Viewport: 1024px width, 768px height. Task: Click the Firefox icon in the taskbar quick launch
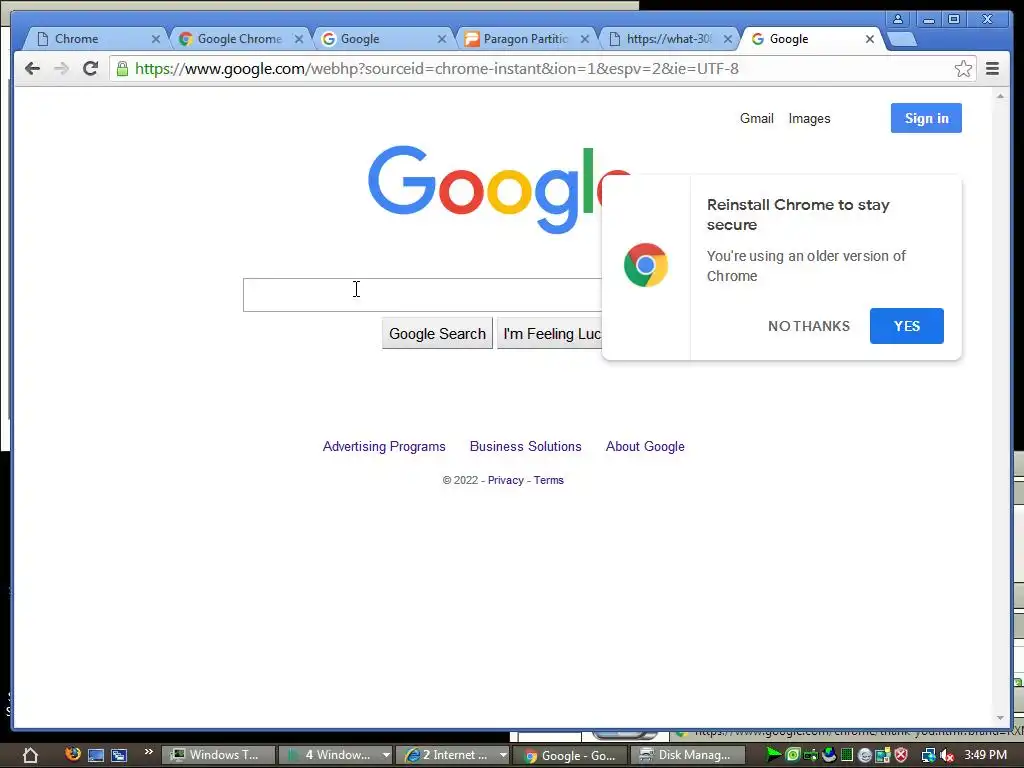point(72,754)
